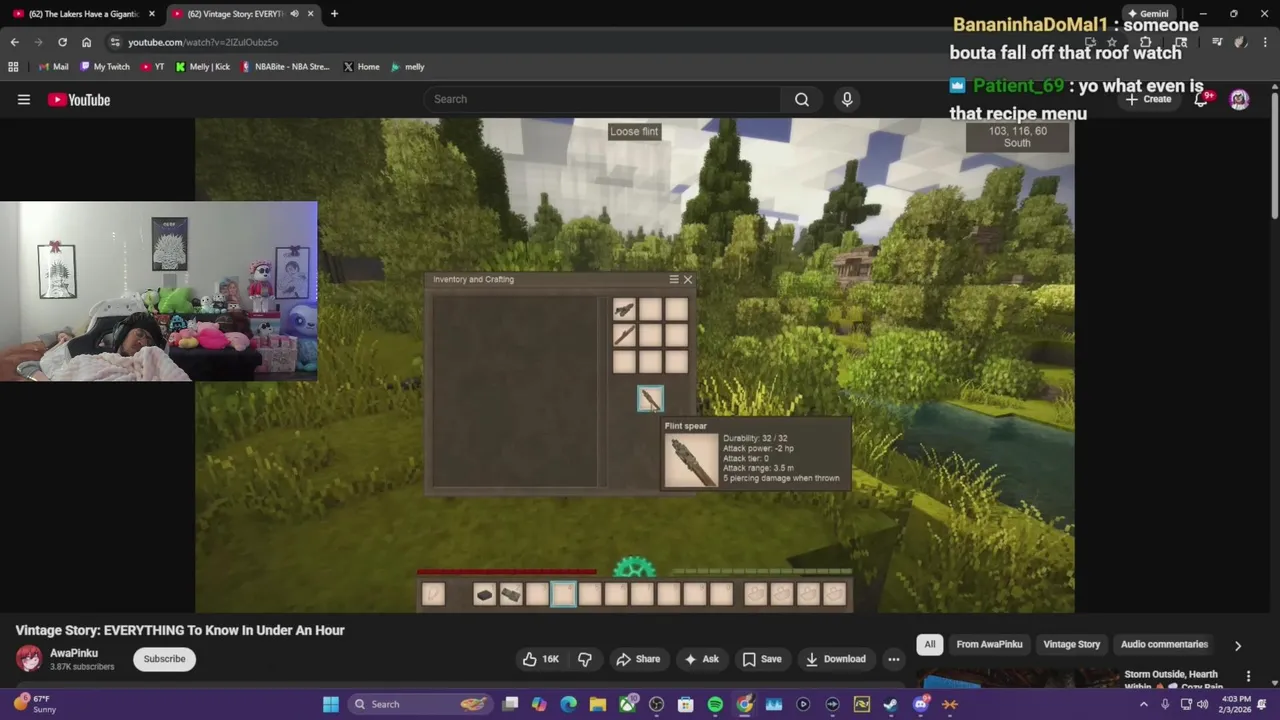This screenshot has height=720, width=1280.
Task: Open Discord from the taskbar
Action: tap(921, 704)
